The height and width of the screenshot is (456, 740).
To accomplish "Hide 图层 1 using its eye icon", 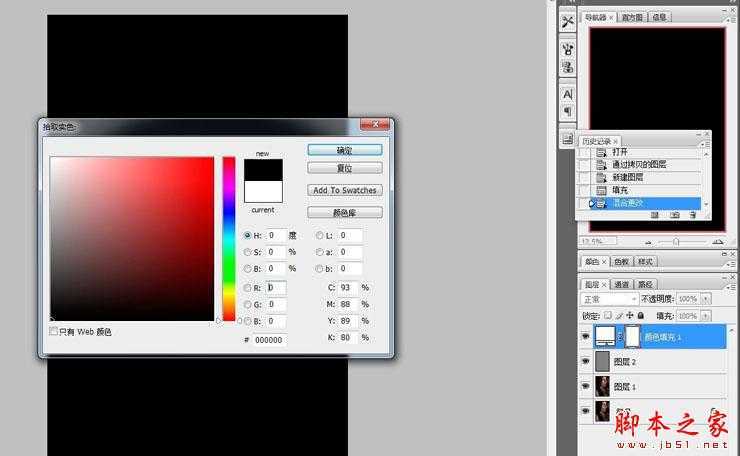I will (586, 386).
